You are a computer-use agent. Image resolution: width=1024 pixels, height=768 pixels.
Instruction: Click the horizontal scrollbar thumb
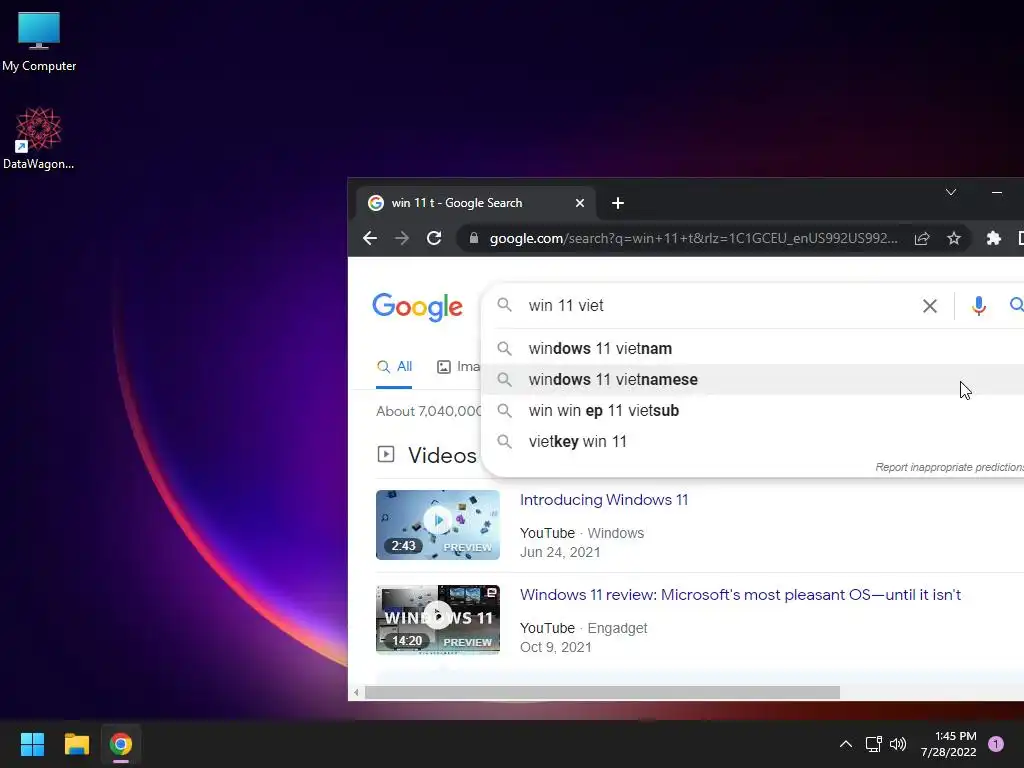click(x=601, y=692)
